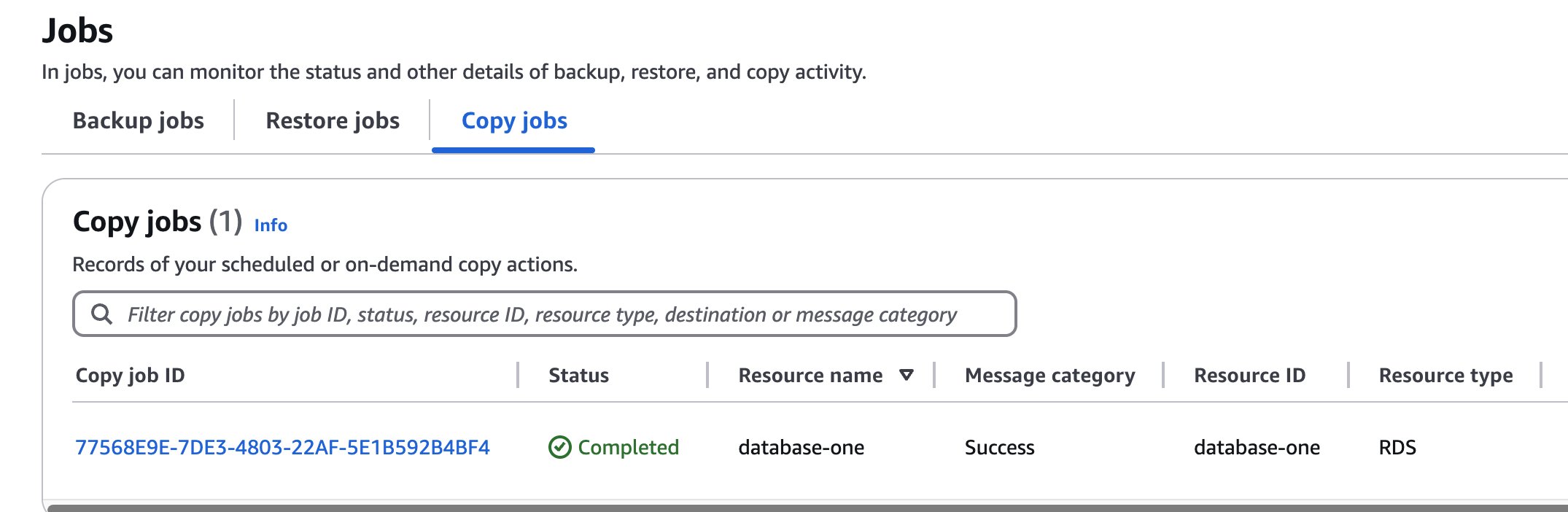Click the Resource ID column header

coord(1249,375)
